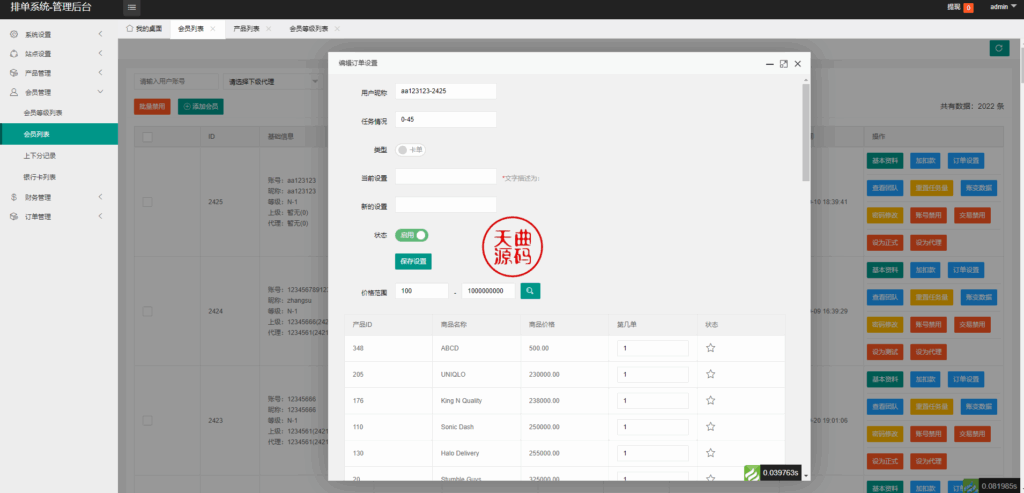1024x493 pixels.
Task: Click the 会员管理 person icon in sidebar
Action: [14, 93]
